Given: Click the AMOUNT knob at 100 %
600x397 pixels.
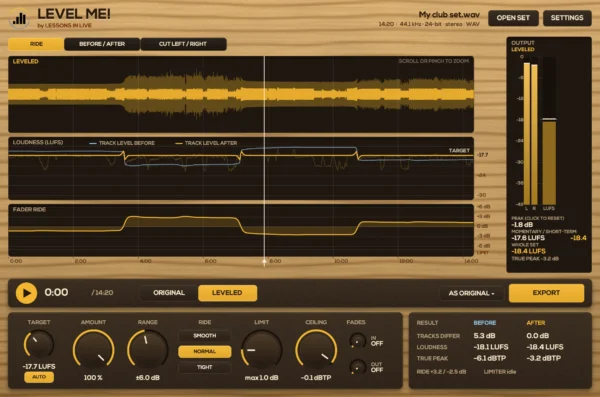Looking at the screenshot, I should [93, 350].
